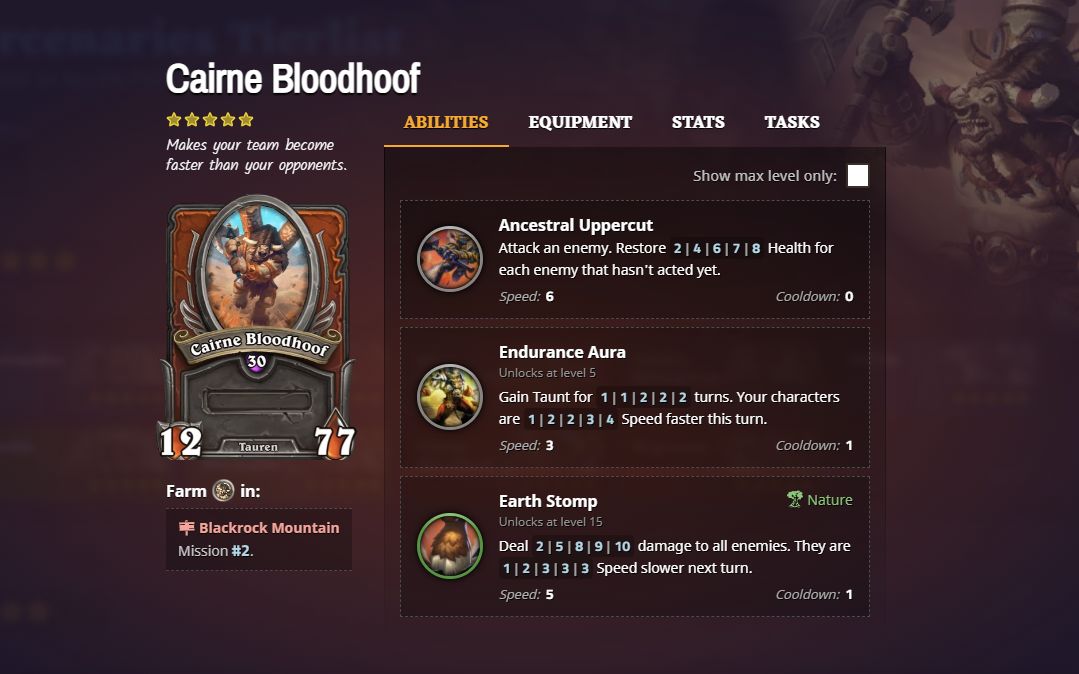Click the level 30 gem on card
Viewport: 1079px width, 674px height.
click(257, 362)
